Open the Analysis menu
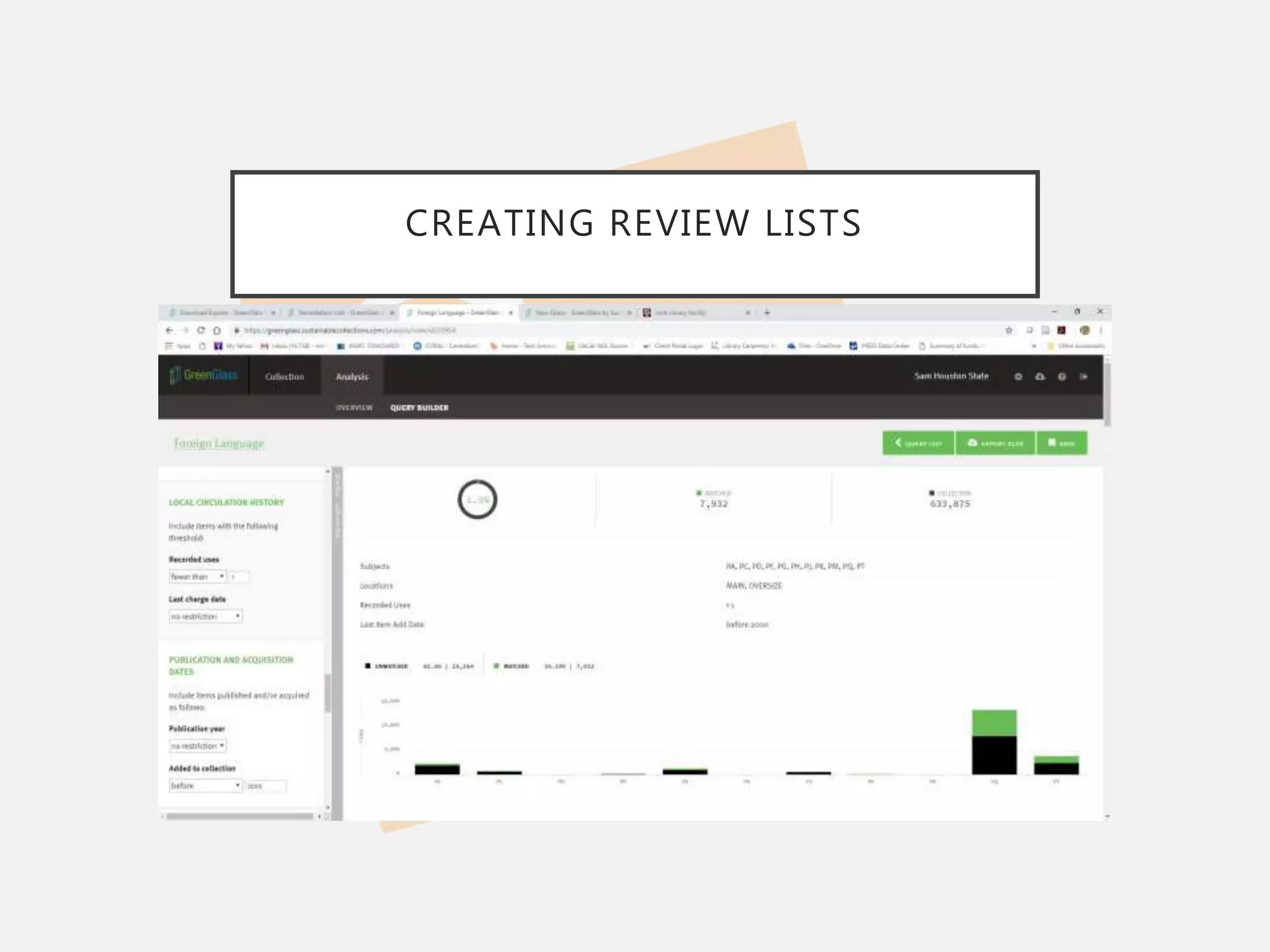 point(352,376)
